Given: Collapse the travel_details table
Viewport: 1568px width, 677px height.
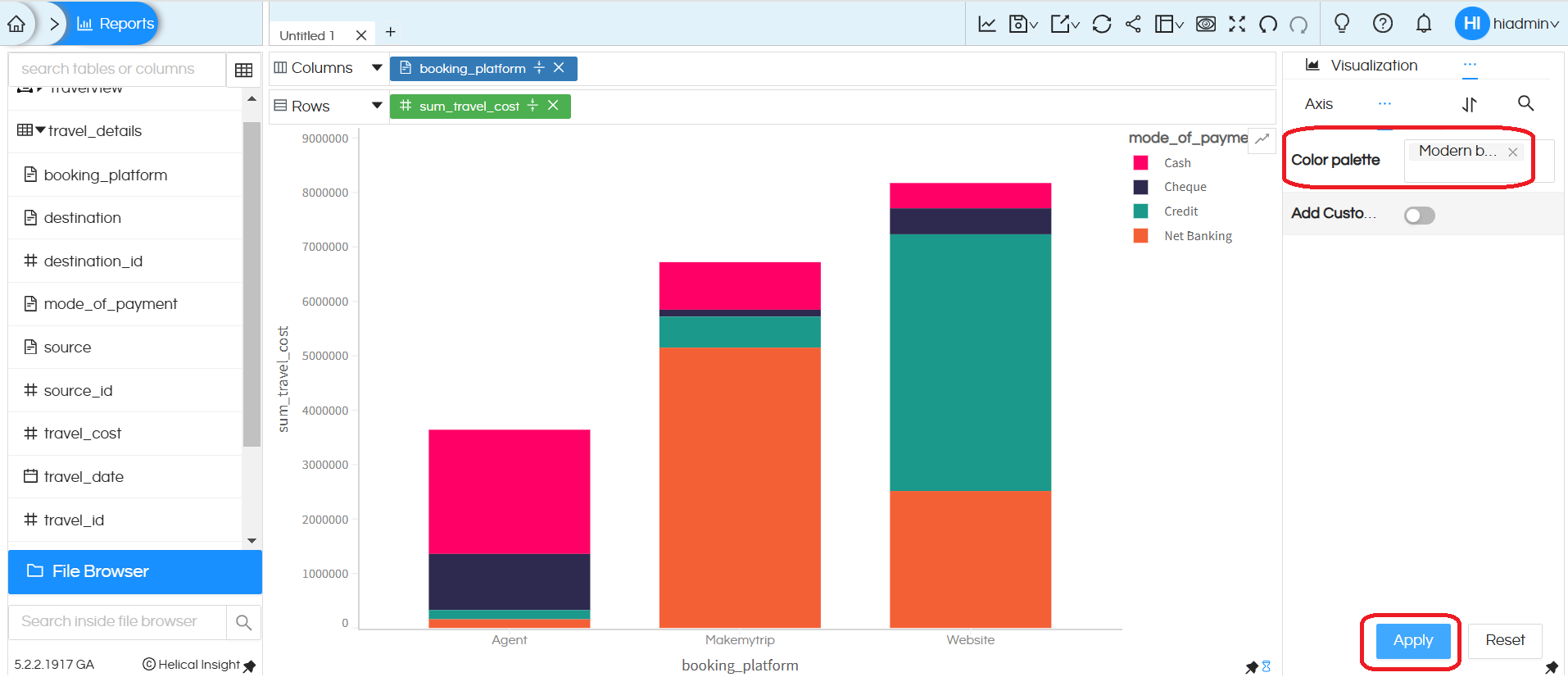Looking at the screenshot, I should 40,130.
